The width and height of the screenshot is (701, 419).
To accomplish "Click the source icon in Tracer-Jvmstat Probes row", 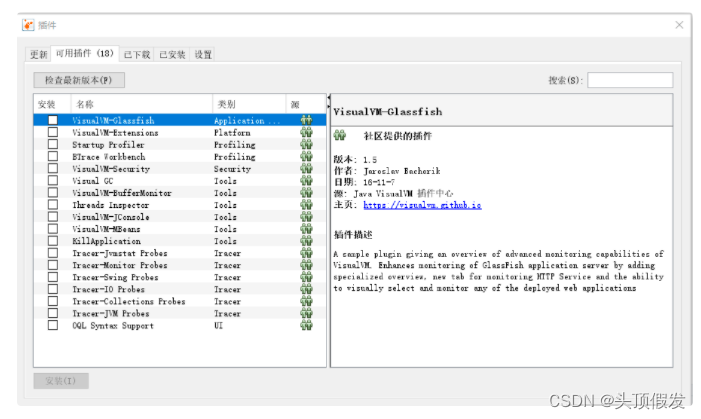I will coord(306,253).
